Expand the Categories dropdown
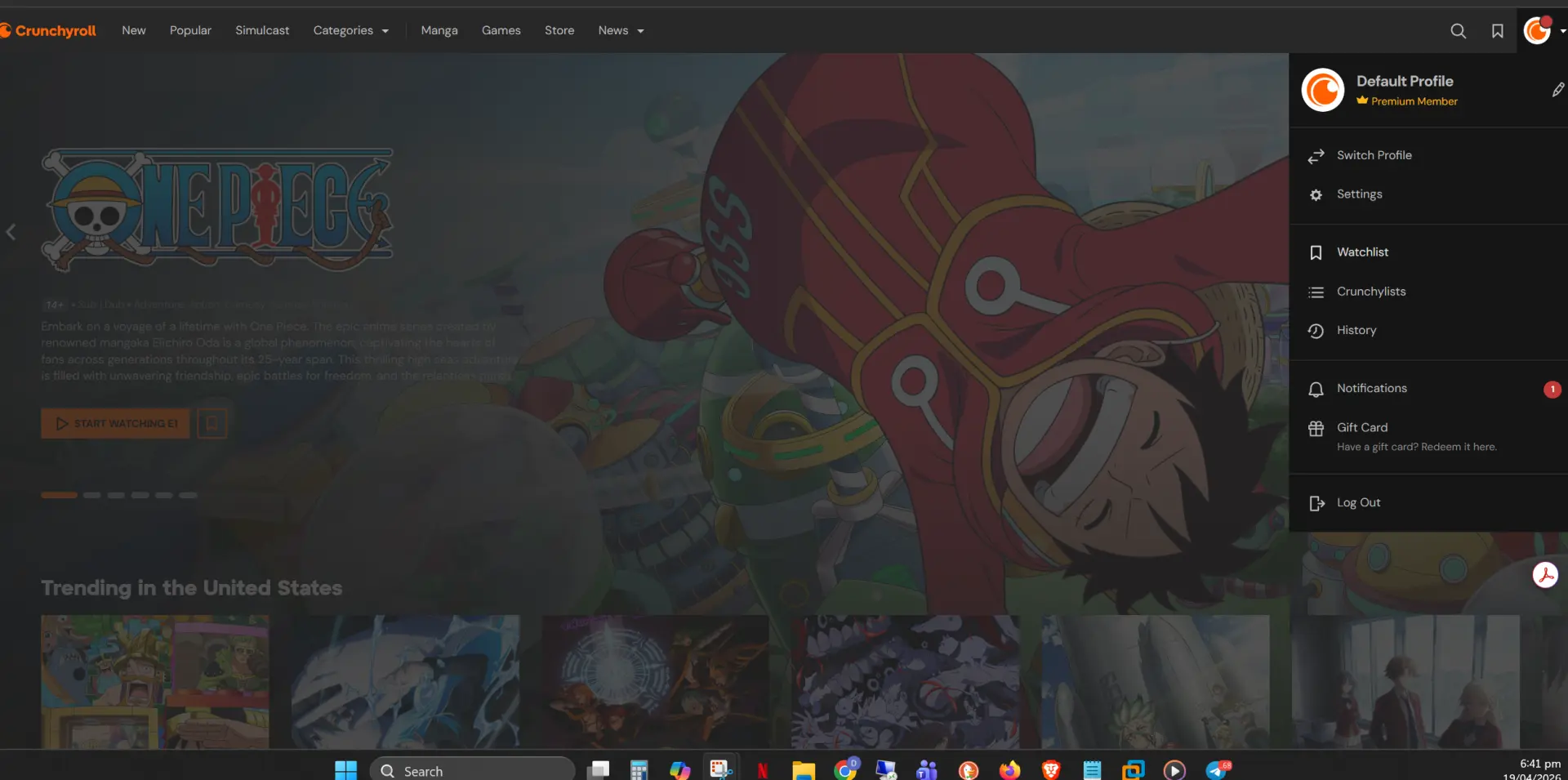Image resolution: width=1568 pixels, height=780 pixels. 351,30
